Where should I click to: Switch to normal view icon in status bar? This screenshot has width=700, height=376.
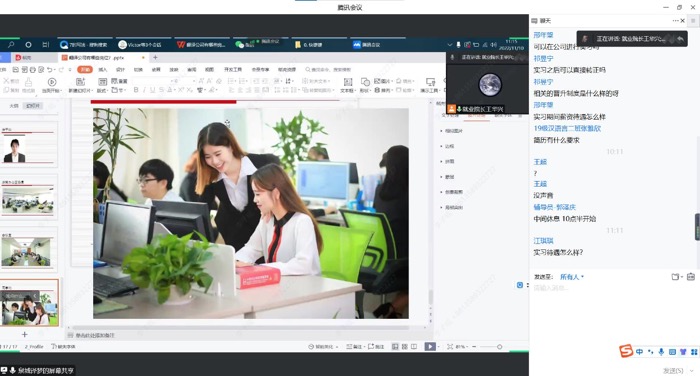coord(395,347)
